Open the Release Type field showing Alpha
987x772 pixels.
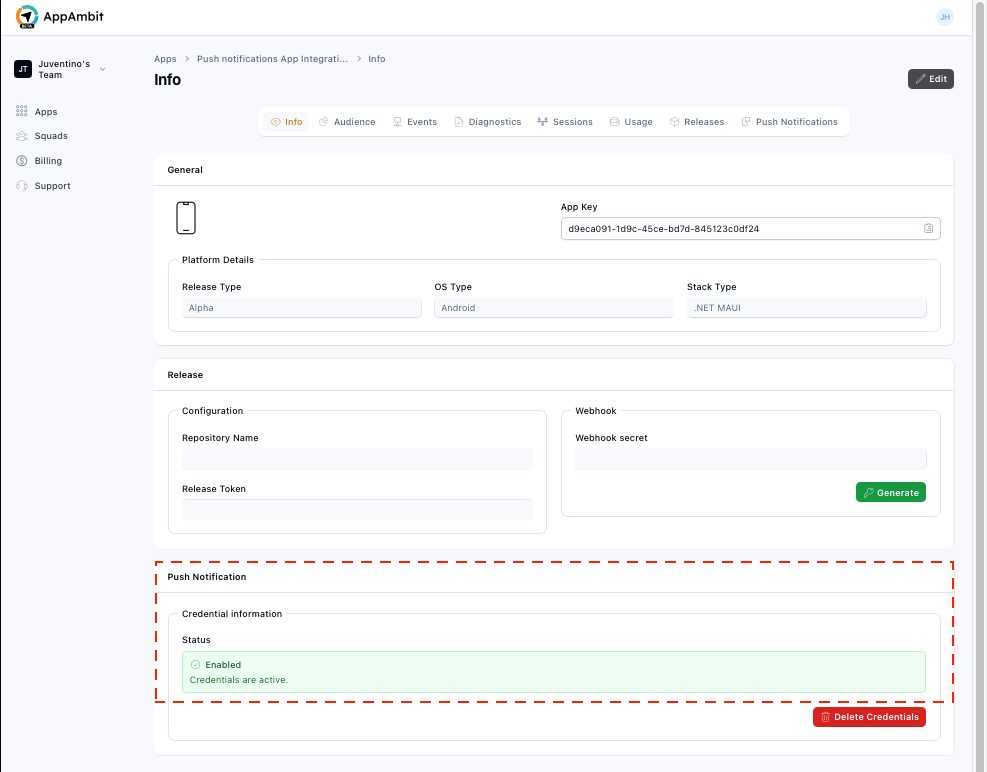pos(302,307)
